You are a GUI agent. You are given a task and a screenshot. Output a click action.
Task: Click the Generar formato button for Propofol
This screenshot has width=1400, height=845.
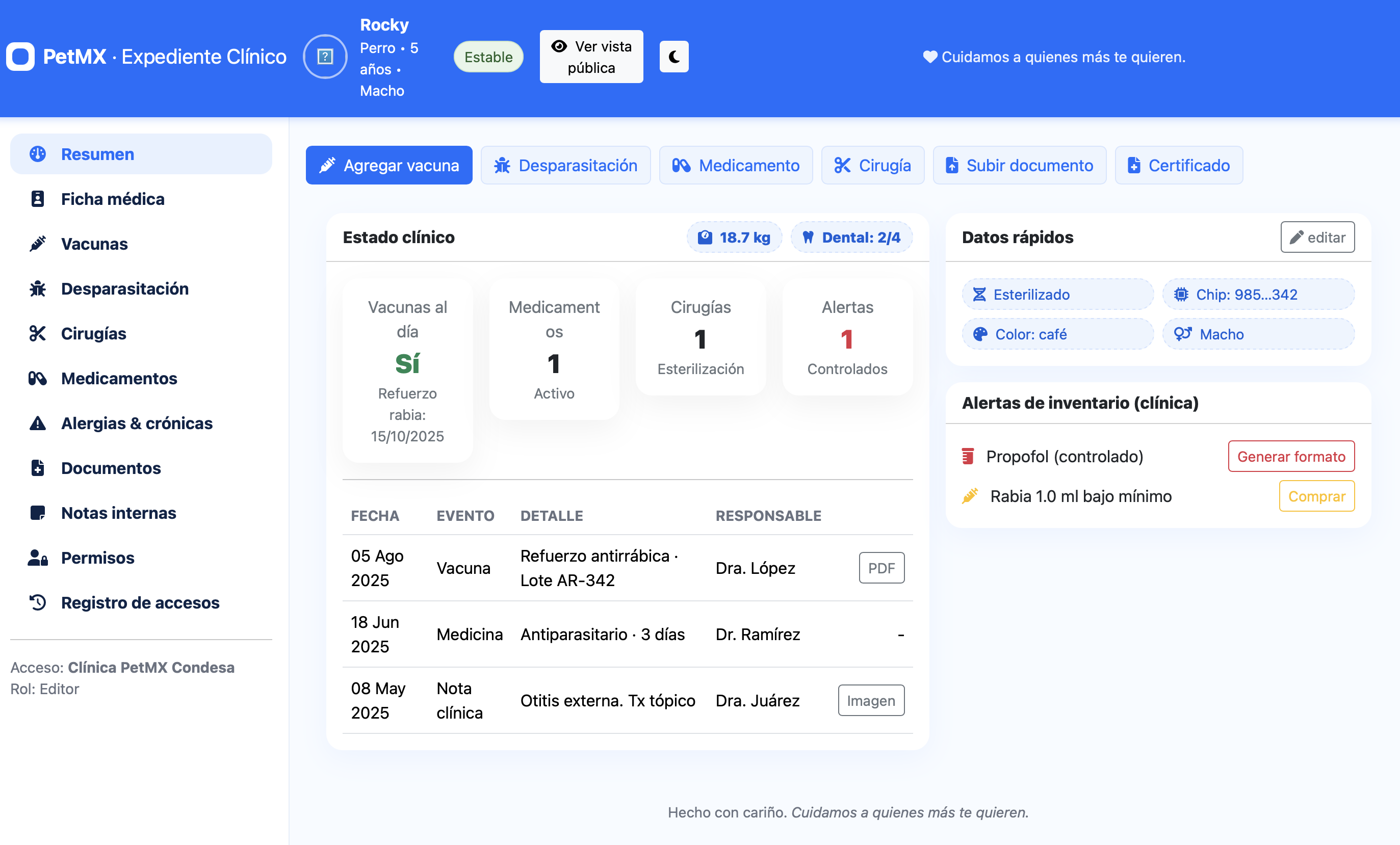coord(1291,456)
